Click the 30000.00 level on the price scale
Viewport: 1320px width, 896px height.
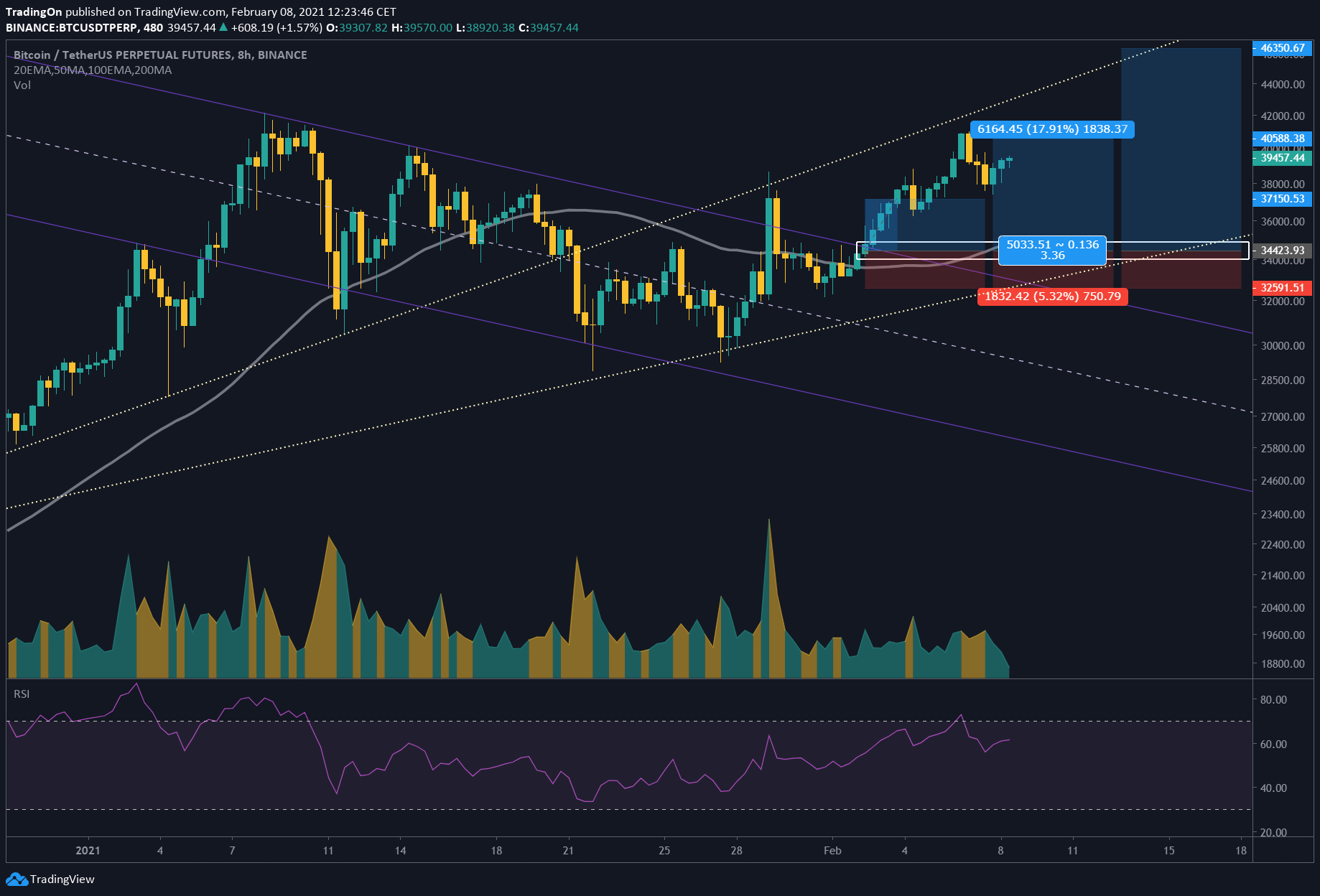tap(1283, 345)
